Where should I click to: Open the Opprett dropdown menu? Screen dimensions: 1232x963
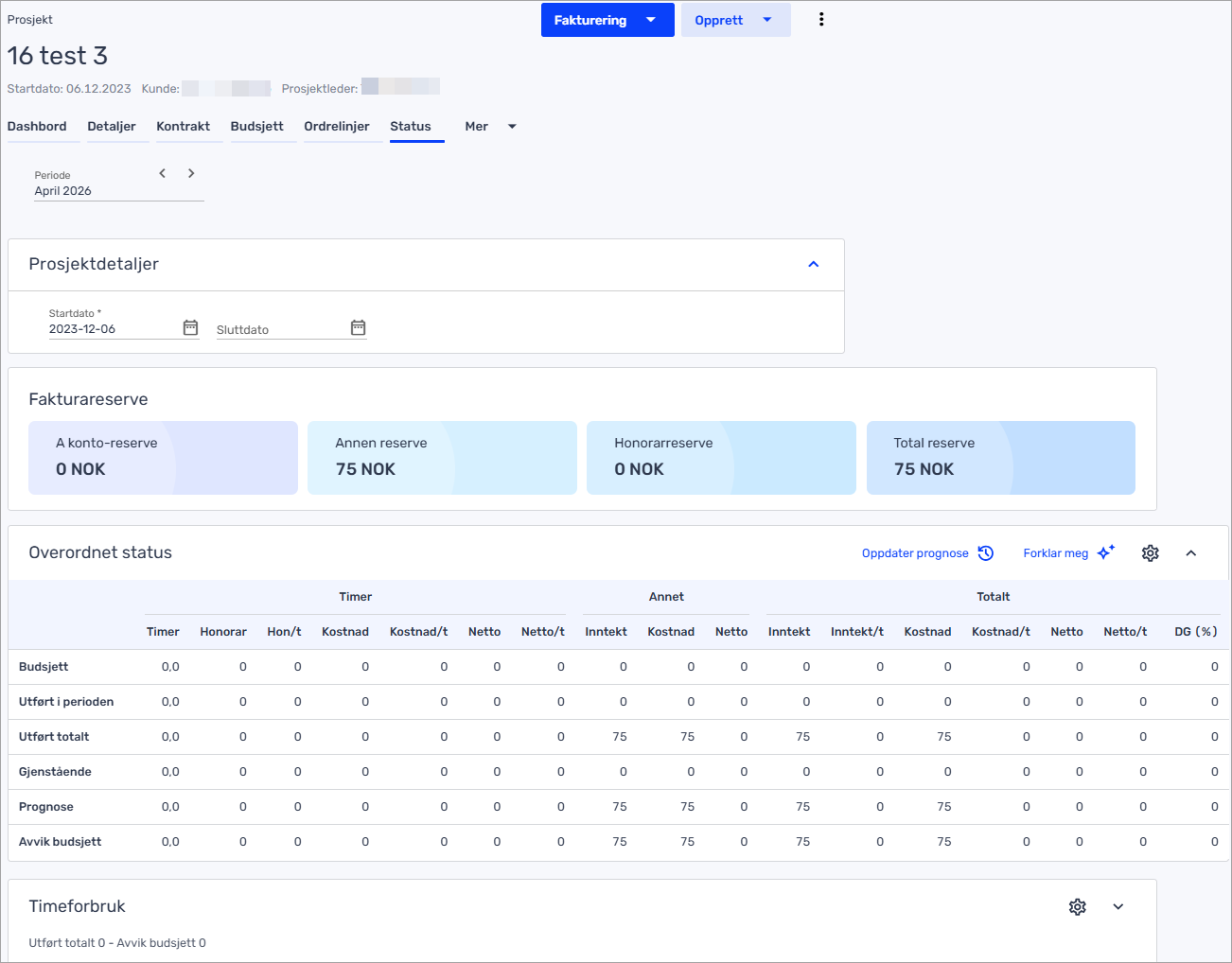(x=766, y=20)
